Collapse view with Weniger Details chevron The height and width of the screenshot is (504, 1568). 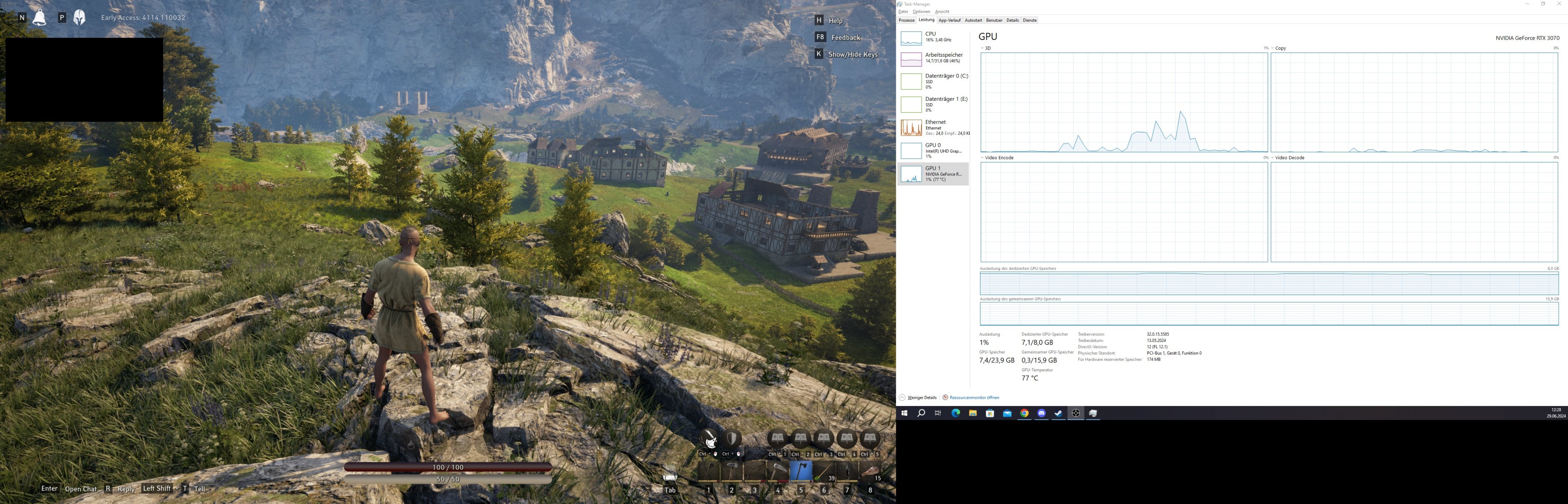902,397
